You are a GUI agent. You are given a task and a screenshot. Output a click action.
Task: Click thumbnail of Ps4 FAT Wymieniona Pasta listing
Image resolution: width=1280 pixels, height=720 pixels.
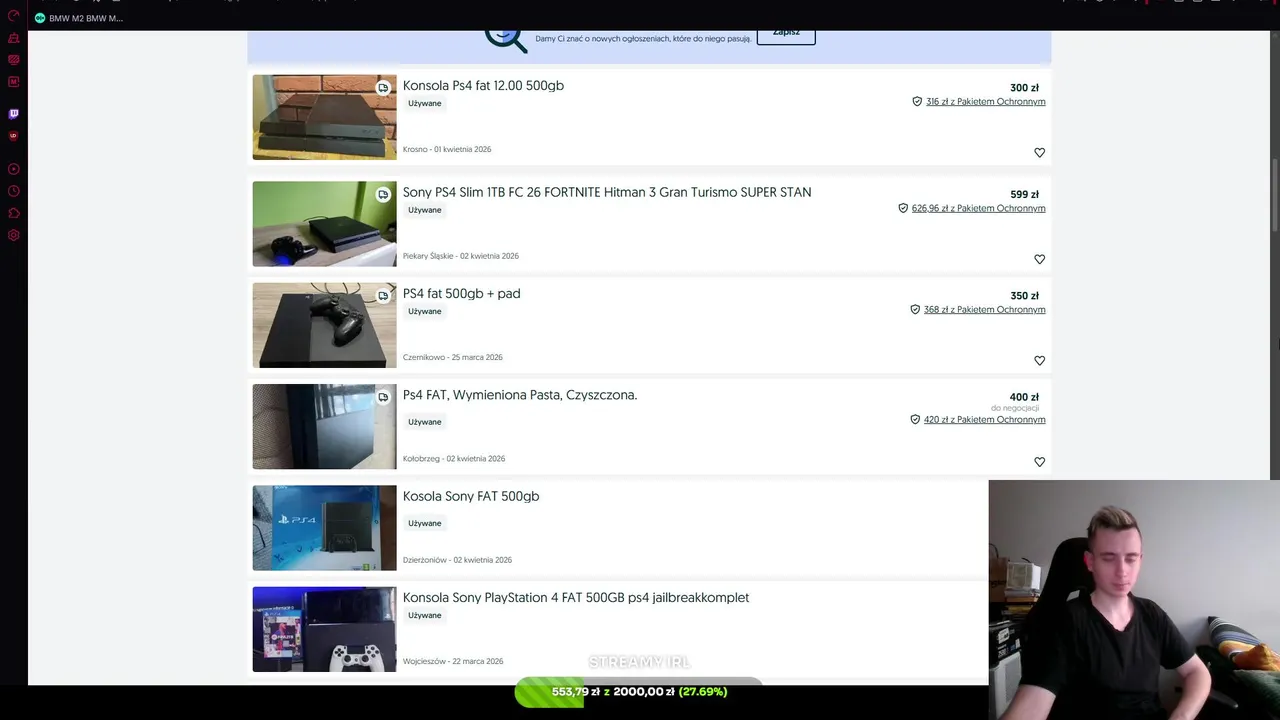tap(324, 427)
